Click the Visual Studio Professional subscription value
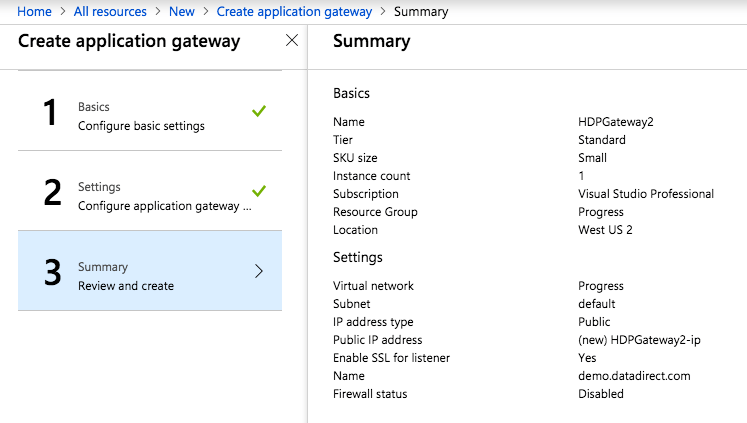 645,194
